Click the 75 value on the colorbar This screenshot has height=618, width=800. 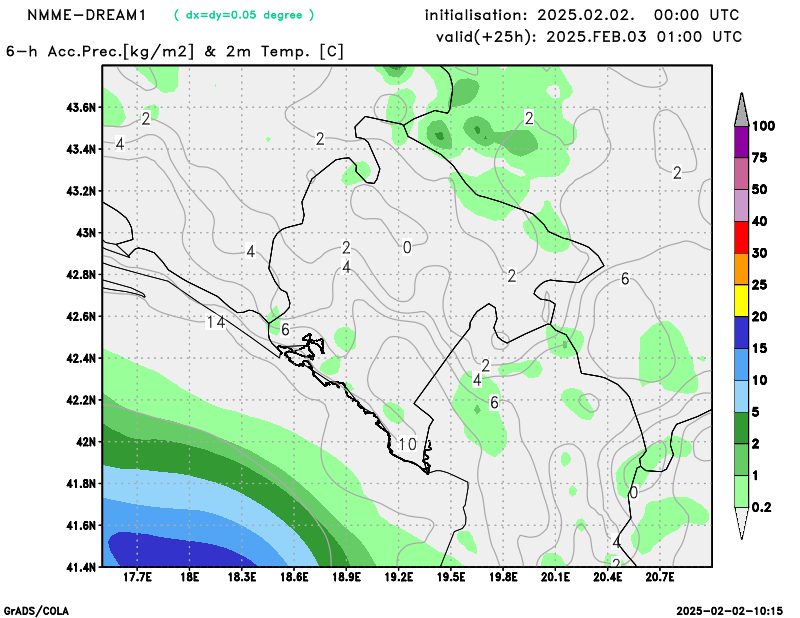[x=760, y=158]
